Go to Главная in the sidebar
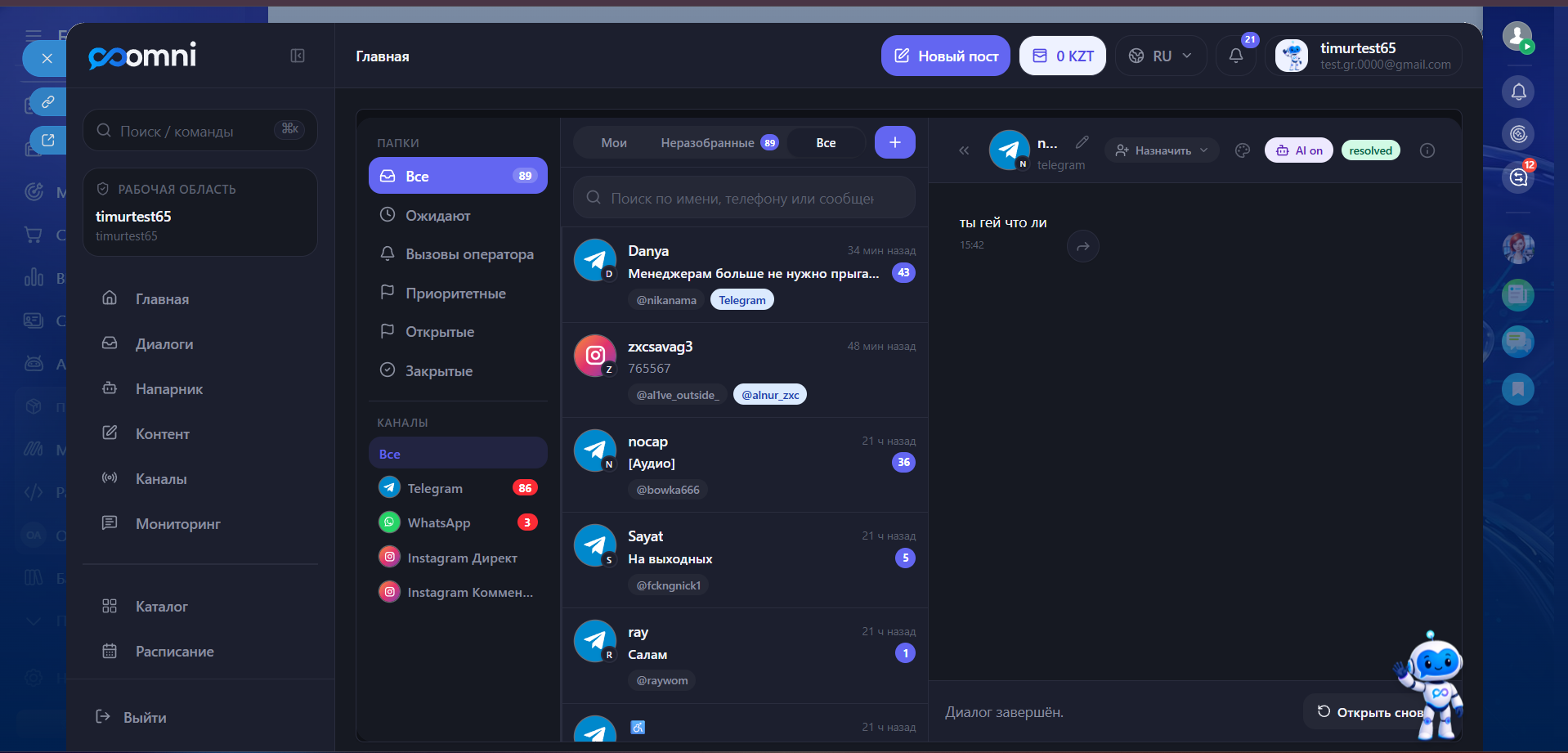The image size is (1568, 753). (x=200, y=298)
